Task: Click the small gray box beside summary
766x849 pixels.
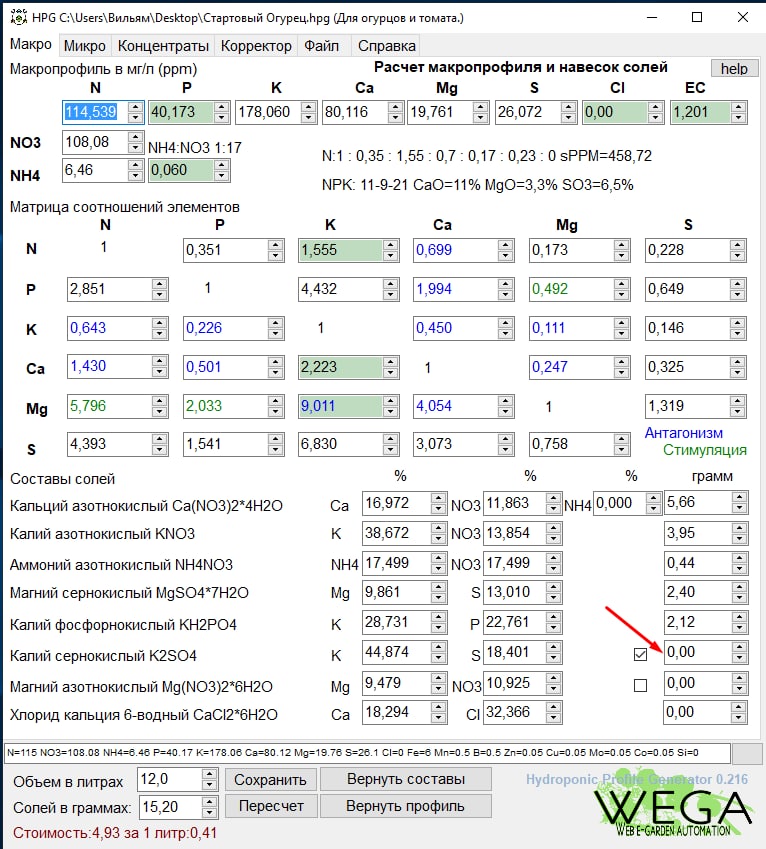Action: click(747, 753)
